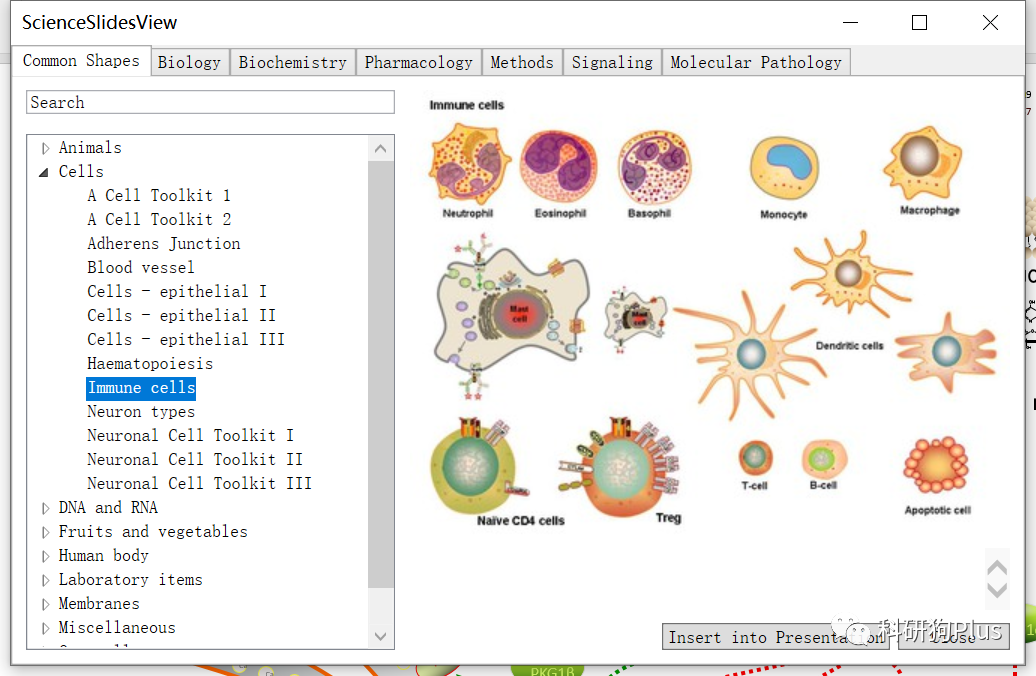The width and height of the screenshot is (1036, 676).
Task: Click Insert into Presentation button
Action: [x=775, y=637]
